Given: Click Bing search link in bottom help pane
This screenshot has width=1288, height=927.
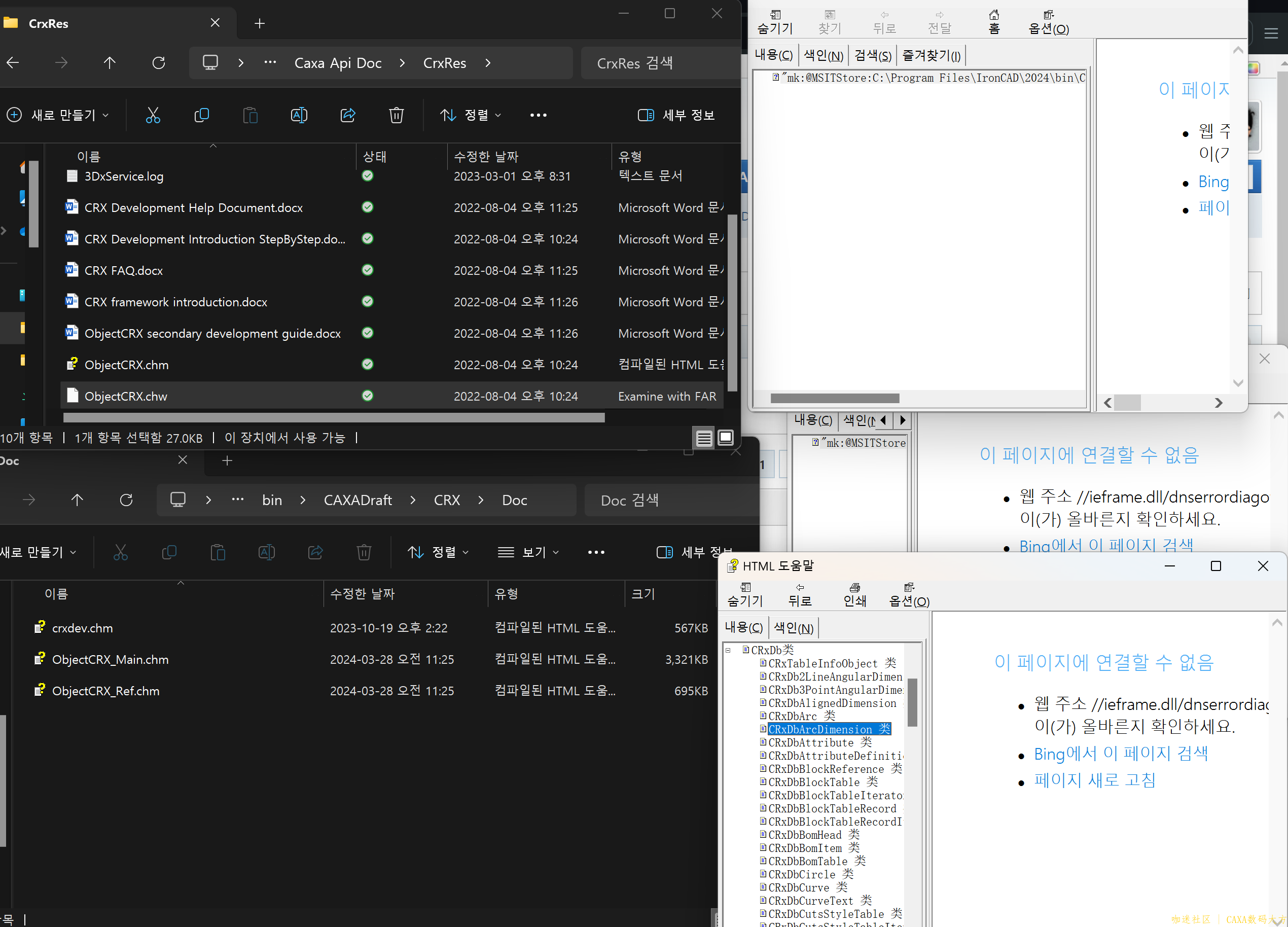Looking at the screenshot, I should 1121,753.
